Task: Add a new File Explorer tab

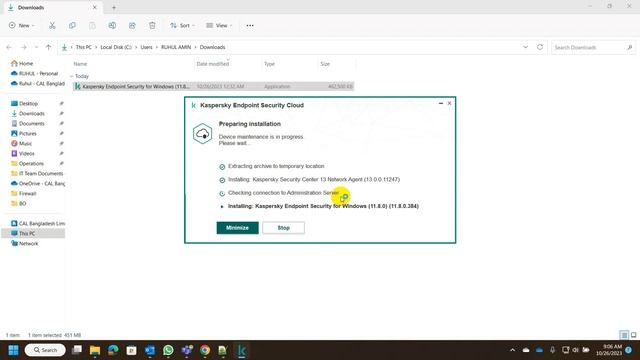Action: coord(114,7)
